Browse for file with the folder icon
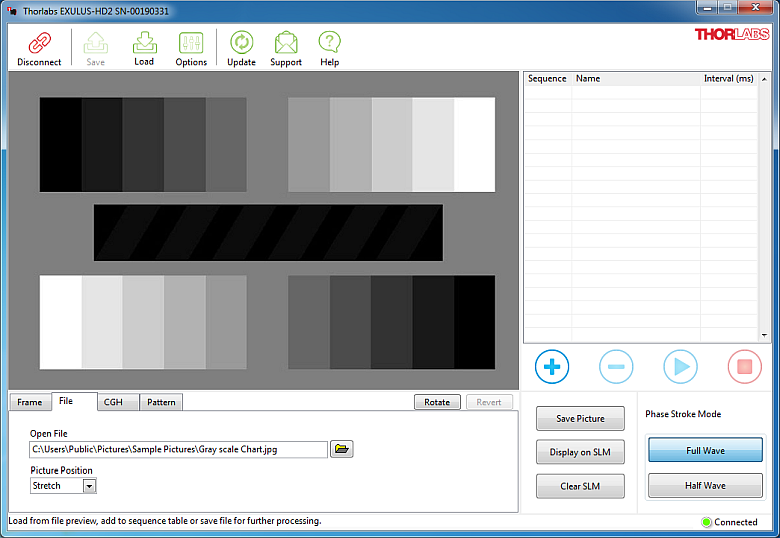The image size is (780, 538). coord(342,449)
